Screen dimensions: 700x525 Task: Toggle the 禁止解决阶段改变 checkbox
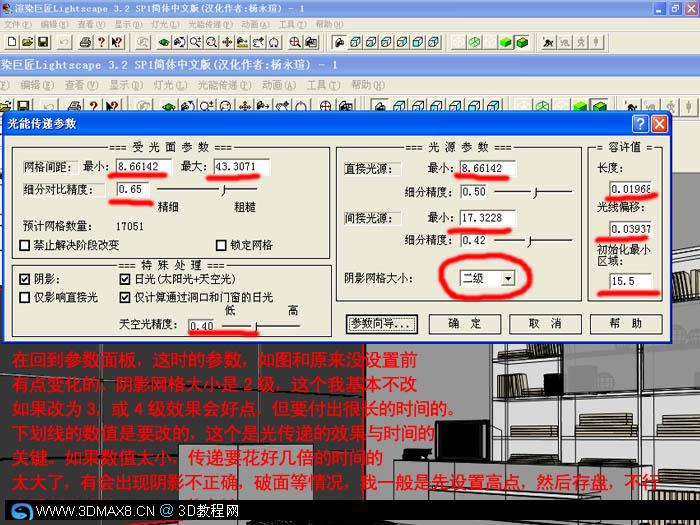[x=25, y=245]
